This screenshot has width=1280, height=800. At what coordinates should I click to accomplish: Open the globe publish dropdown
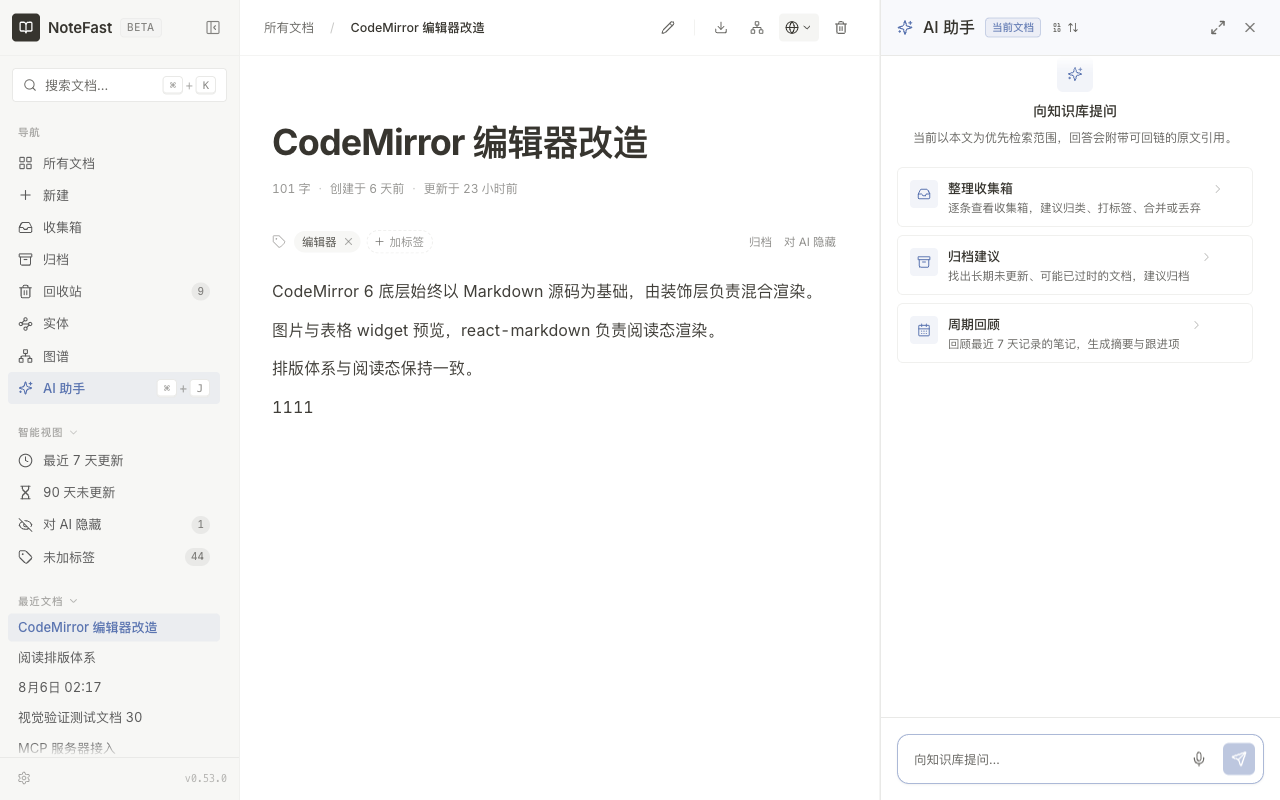pos(799,28)
